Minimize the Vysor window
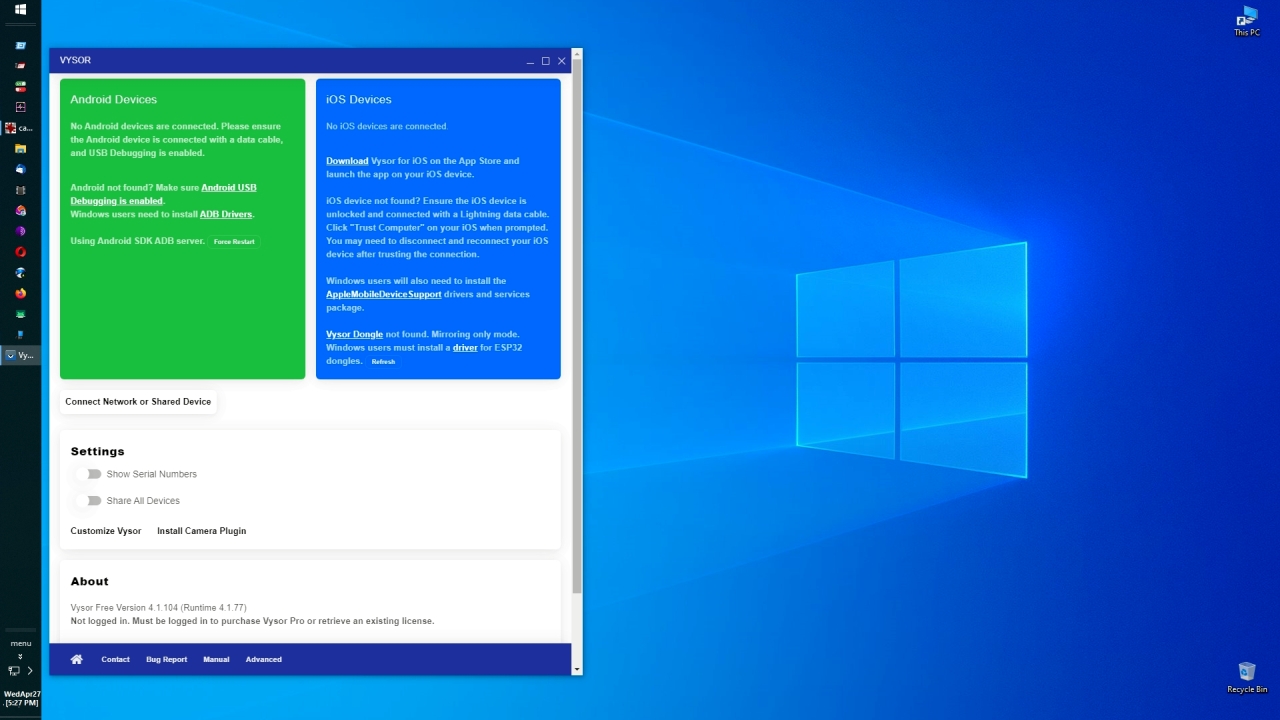Image resolution: width=1280 pixels, height=720 pixels. tap(530, 61)
